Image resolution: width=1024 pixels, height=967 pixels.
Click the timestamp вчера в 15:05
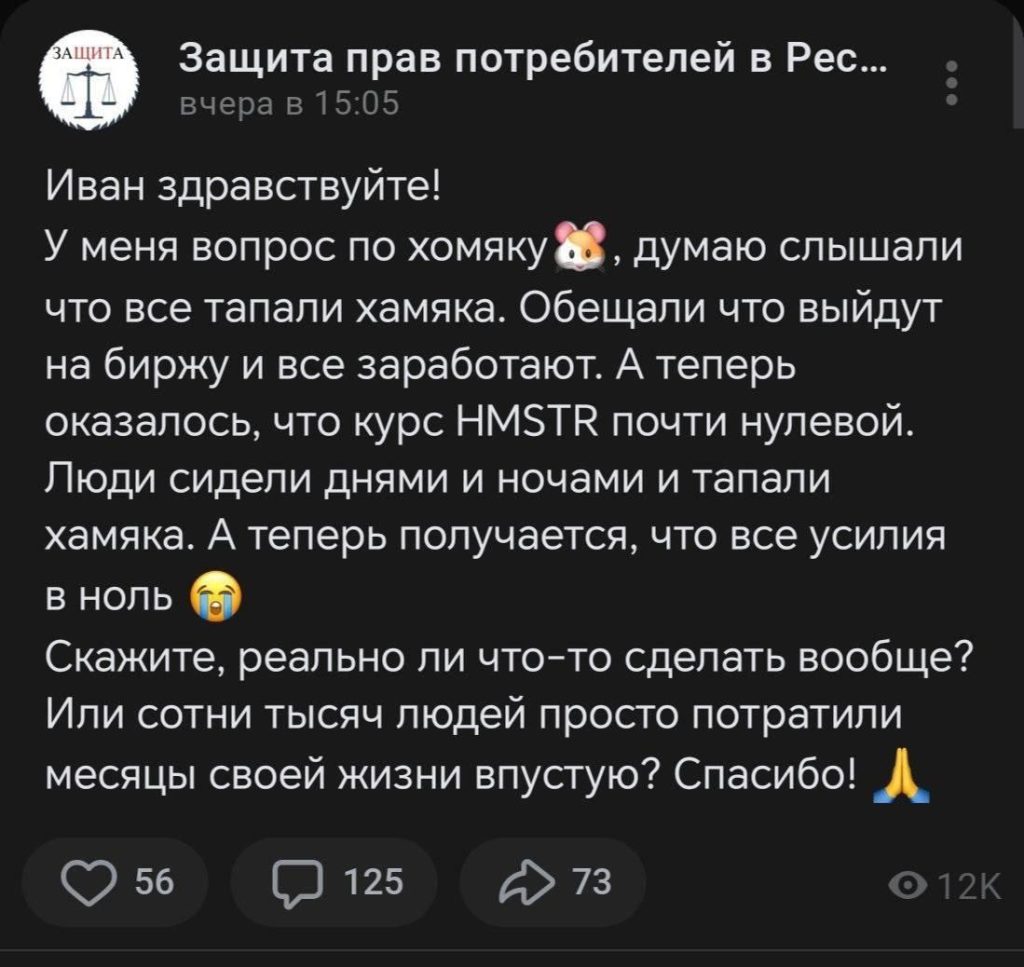[x=288, y=103]
